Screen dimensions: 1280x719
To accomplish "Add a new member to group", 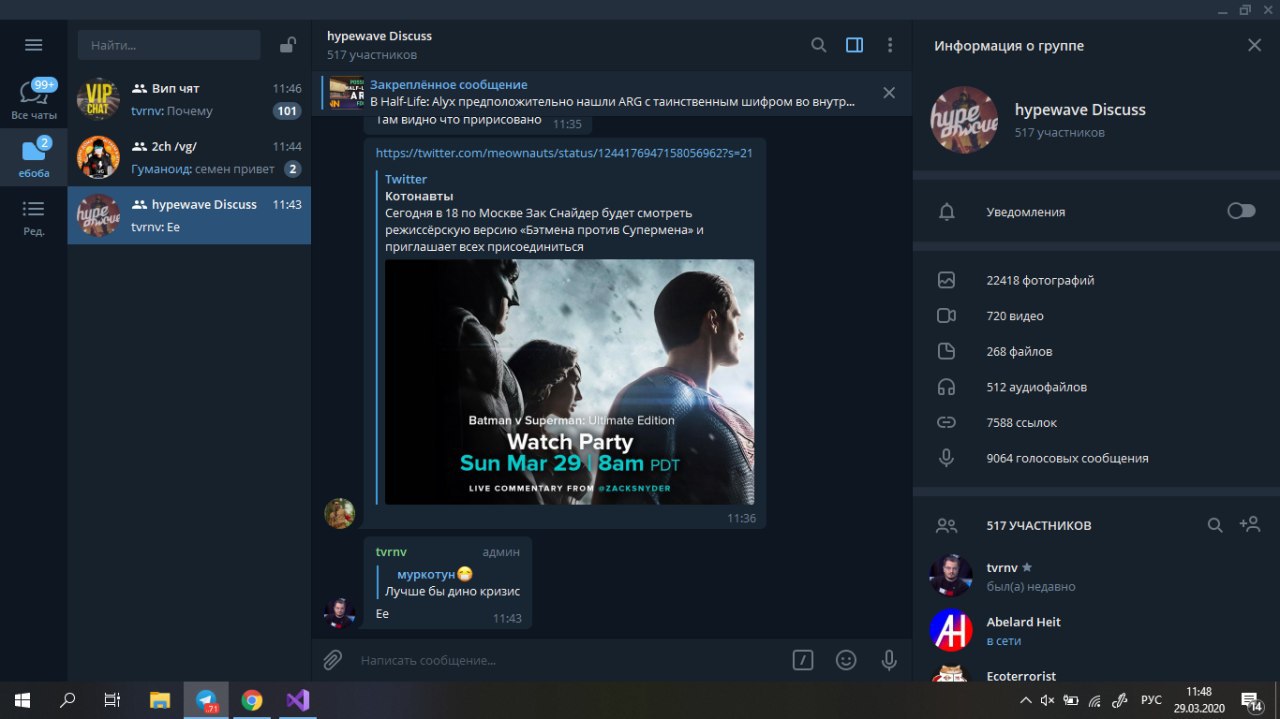I will pos(1249,524).
